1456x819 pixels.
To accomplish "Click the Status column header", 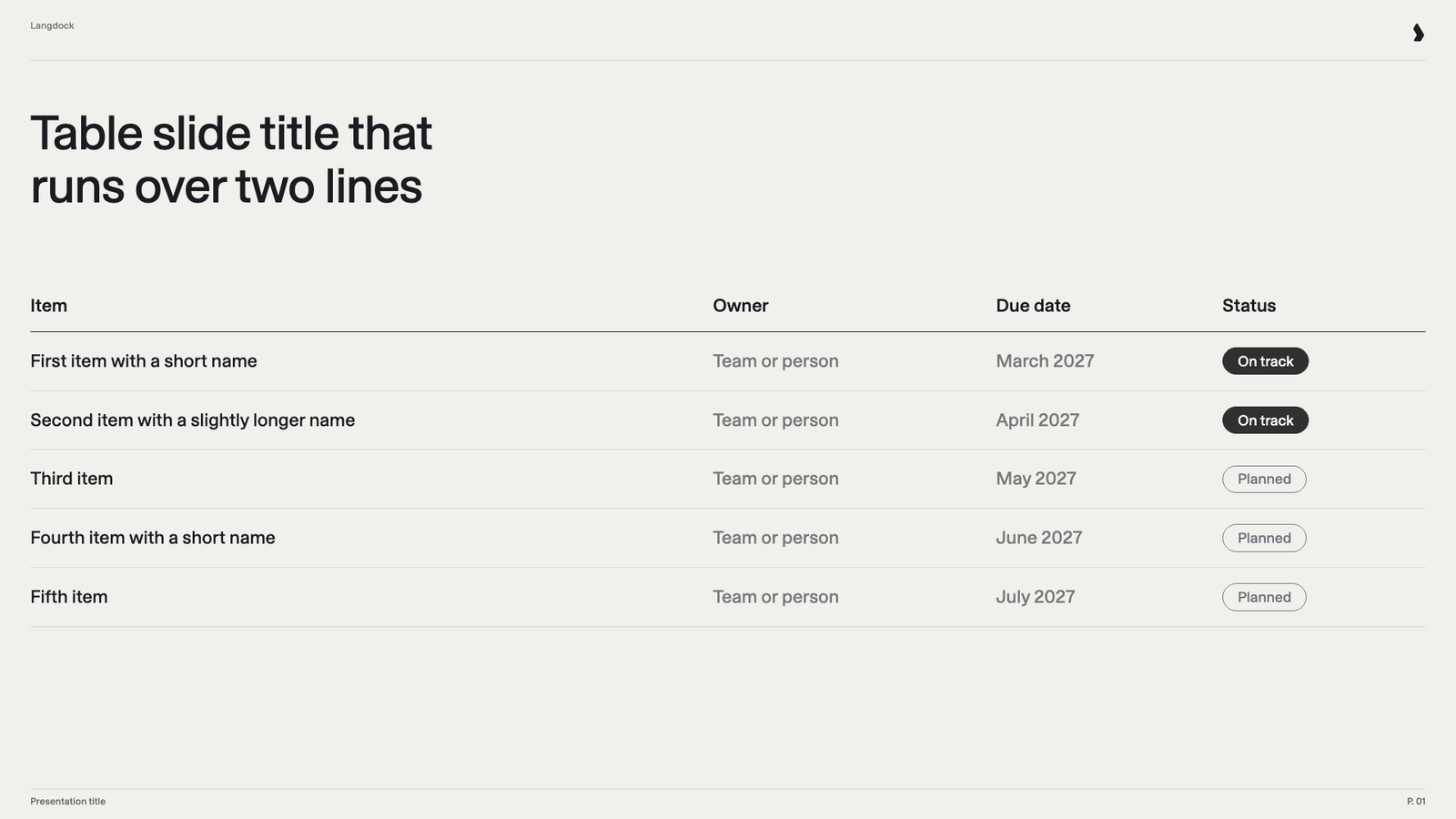I will click(1249, 306).
